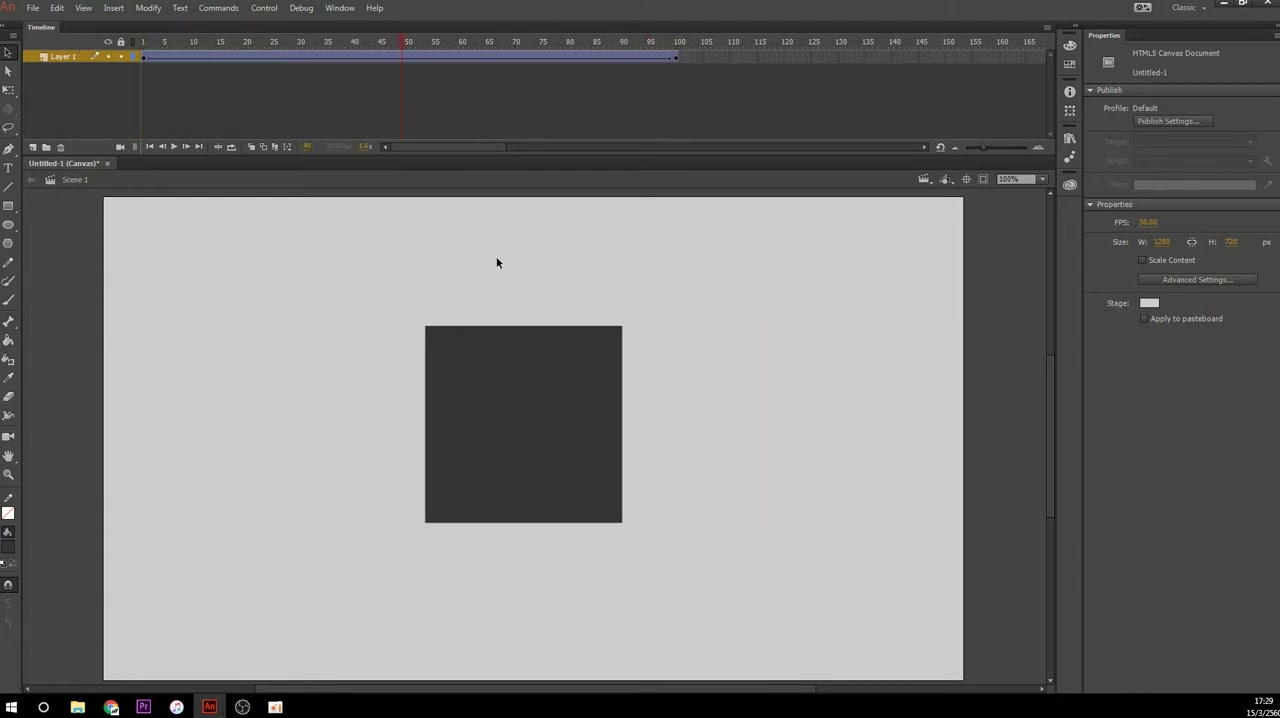Play the timeline animation
The height and width of the screenshot is (718, 1280).
click(173, 147)
